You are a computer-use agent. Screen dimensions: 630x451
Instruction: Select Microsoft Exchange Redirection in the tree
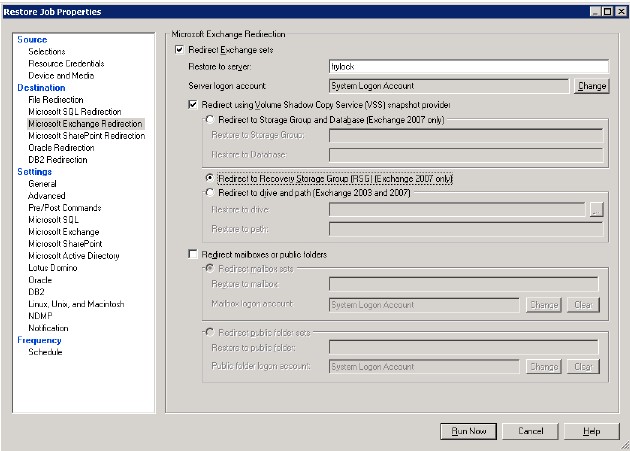click(85, 124)
